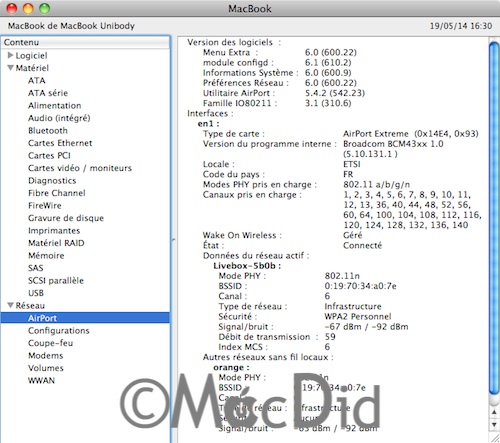Click the scroll up arrow
Image resolution: width=500 pixels, height=443 pixels.
point(494,413)
